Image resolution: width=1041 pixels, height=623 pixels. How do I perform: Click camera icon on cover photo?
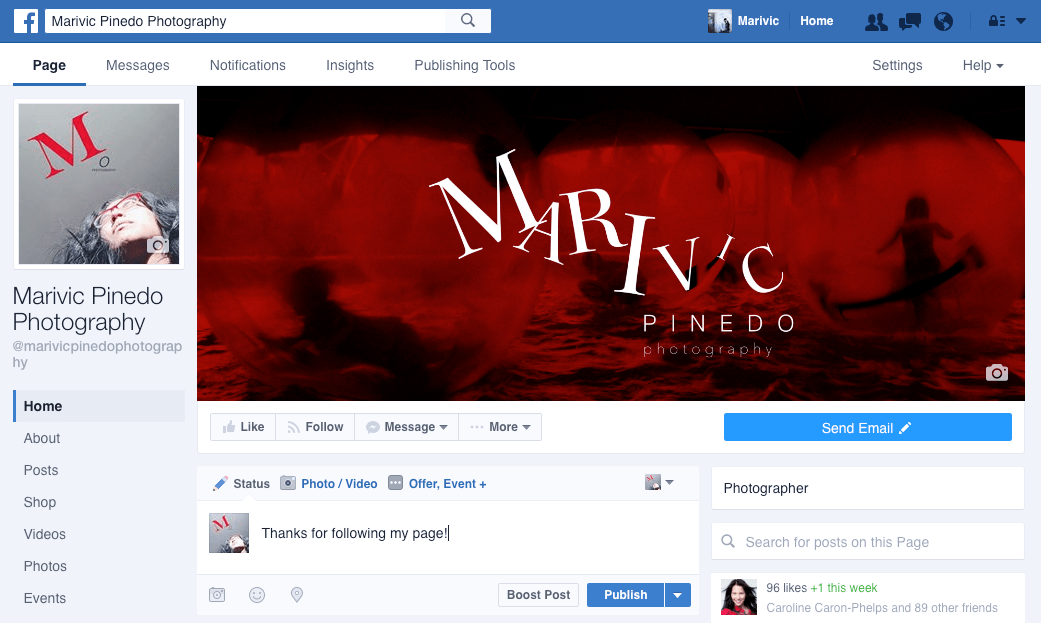[997, 373]
